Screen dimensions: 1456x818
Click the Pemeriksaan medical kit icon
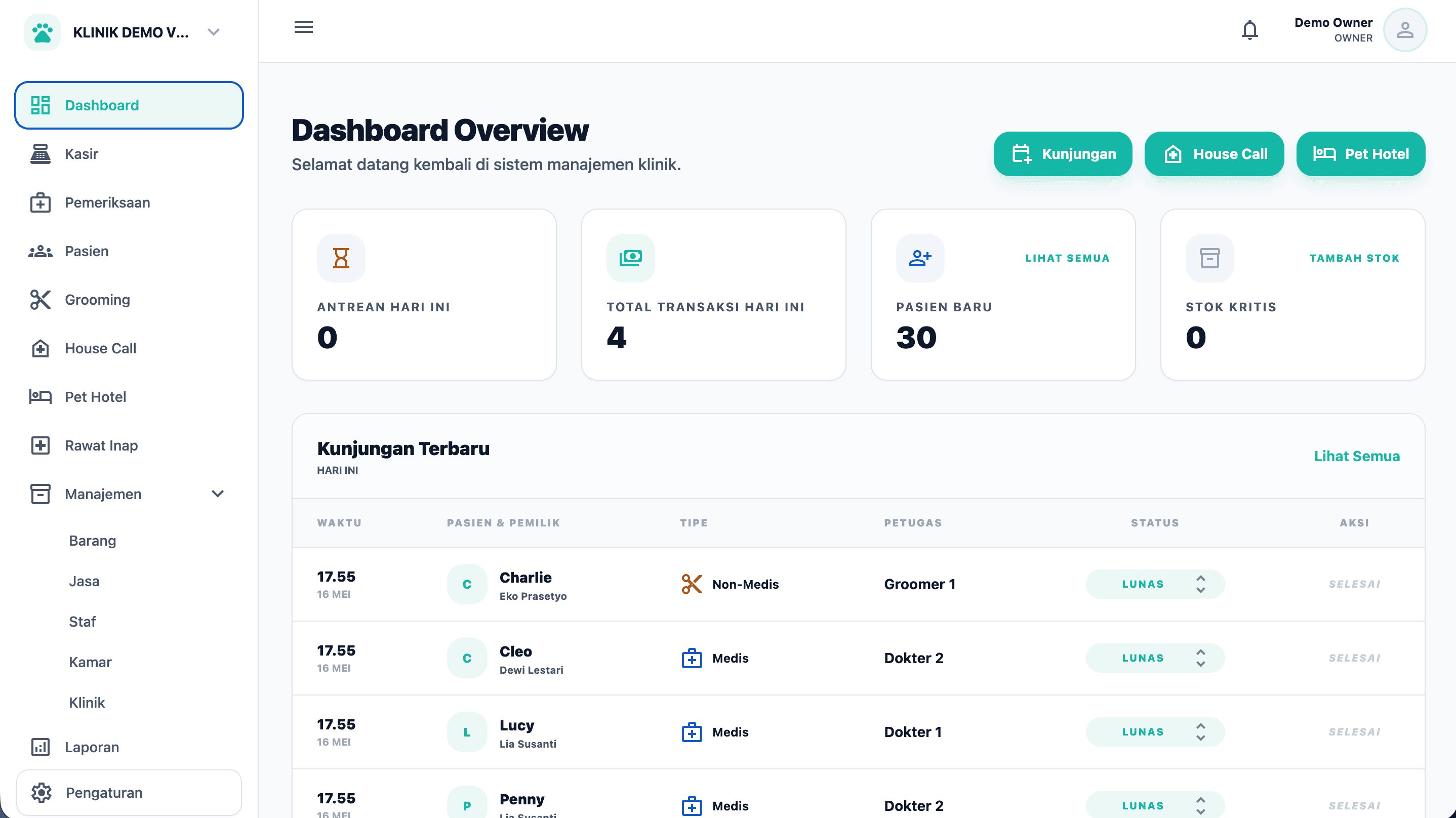(40, 202)
